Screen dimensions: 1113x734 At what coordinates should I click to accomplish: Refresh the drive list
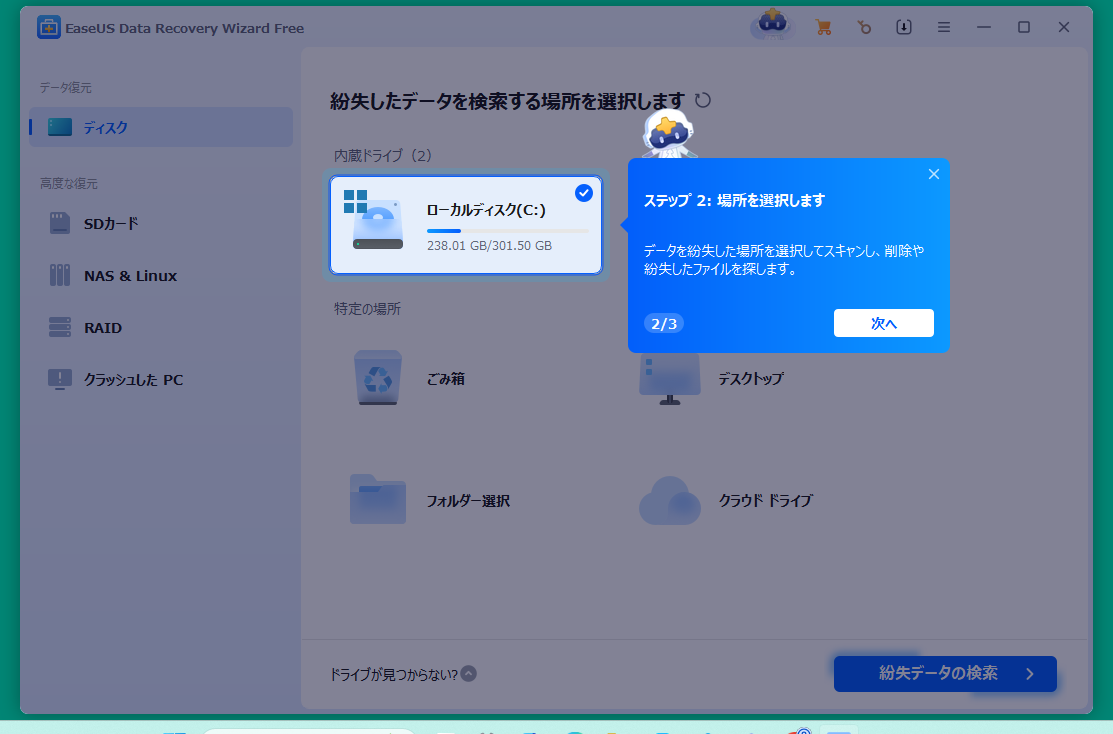coord(703,100)
